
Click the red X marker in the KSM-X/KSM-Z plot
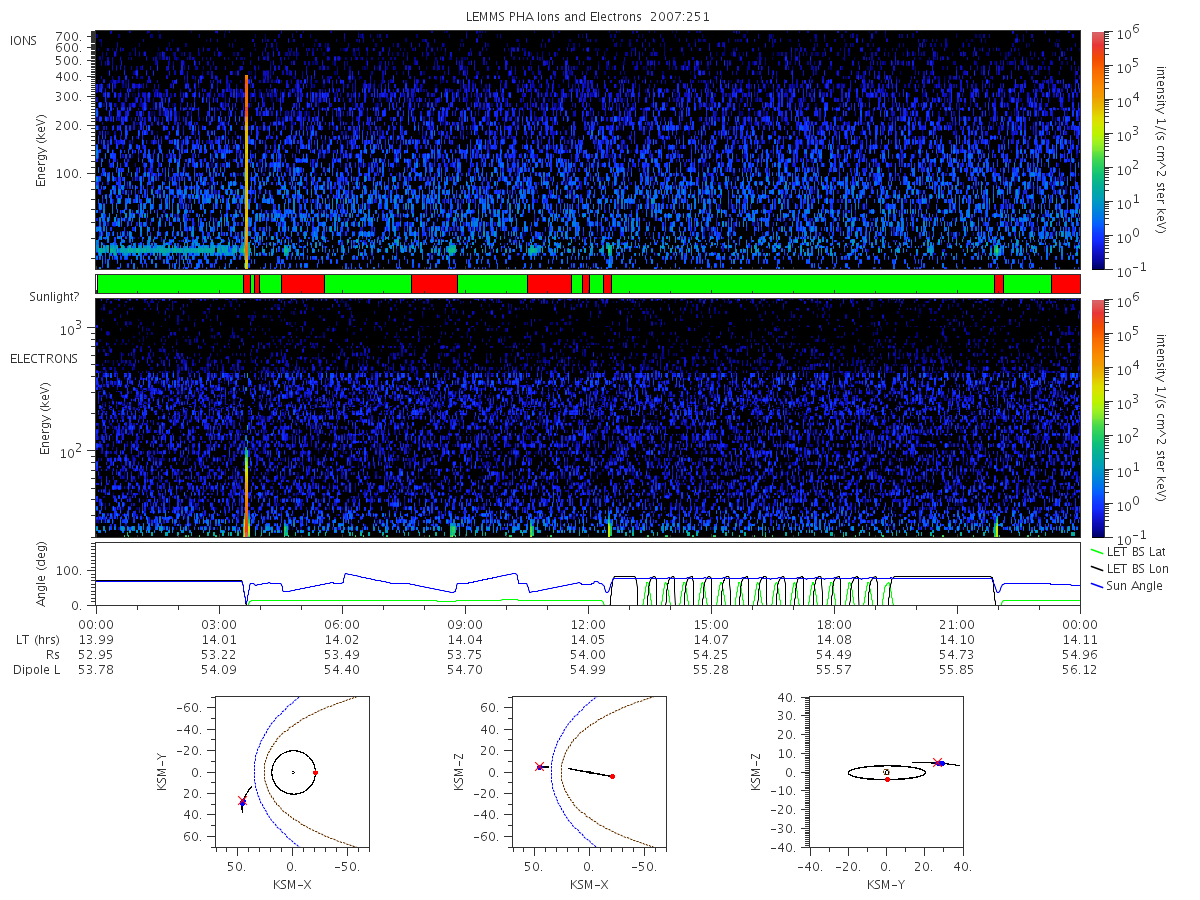tap(539, 767)
